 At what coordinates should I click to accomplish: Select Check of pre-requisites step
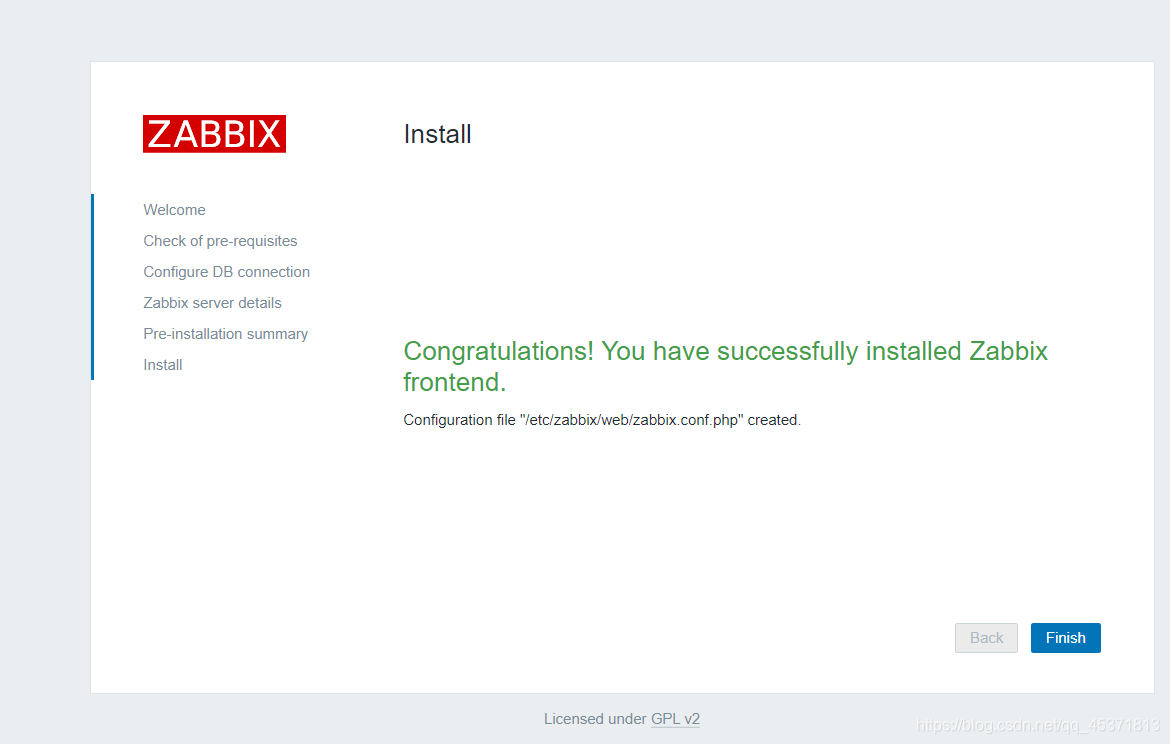[x=220, y=241]
